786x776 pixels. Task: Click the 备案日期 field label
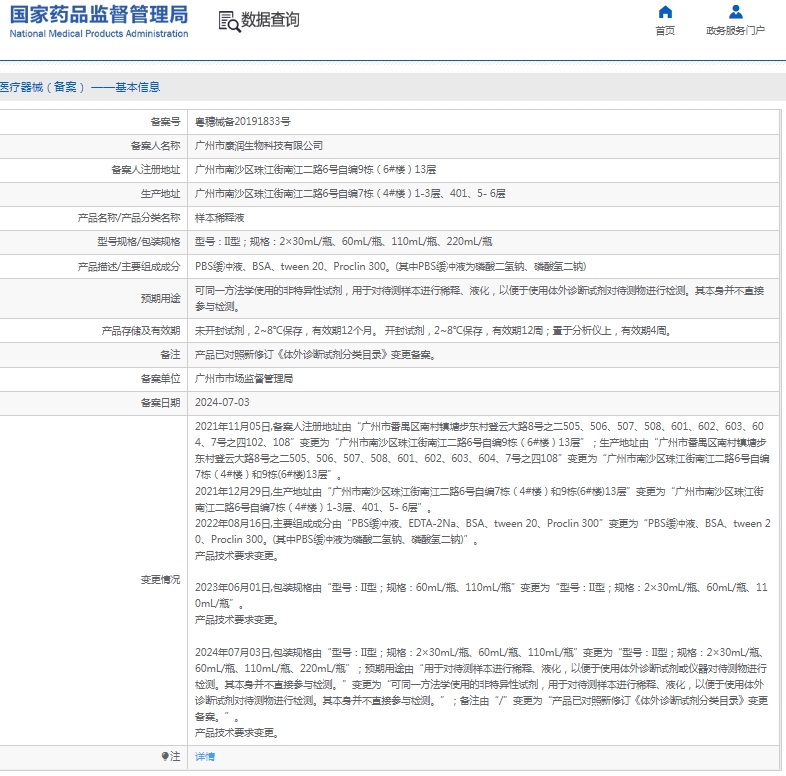pos(160,403)
